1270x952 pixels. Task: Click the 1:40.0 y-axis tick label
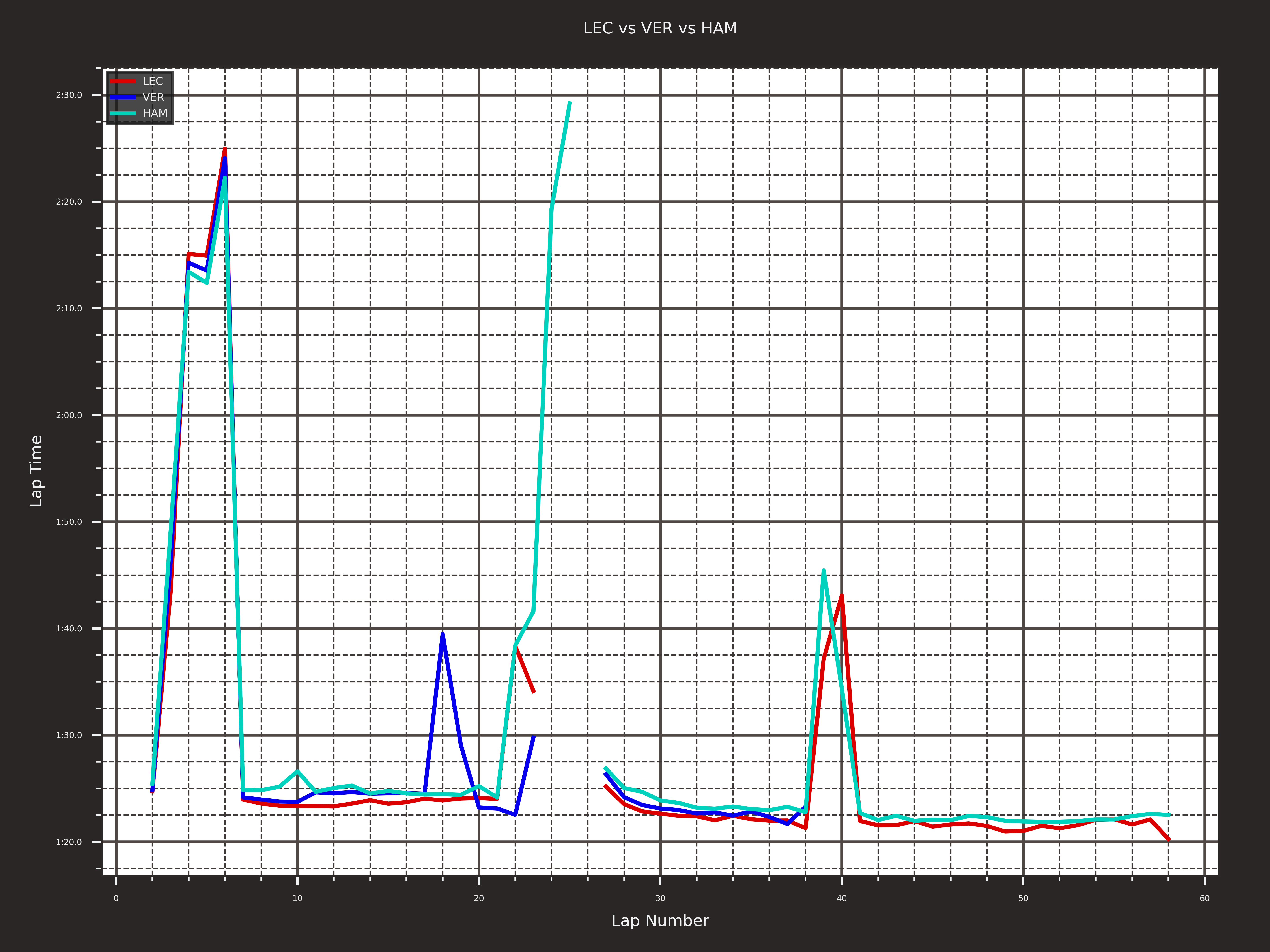tap(69, 629)
